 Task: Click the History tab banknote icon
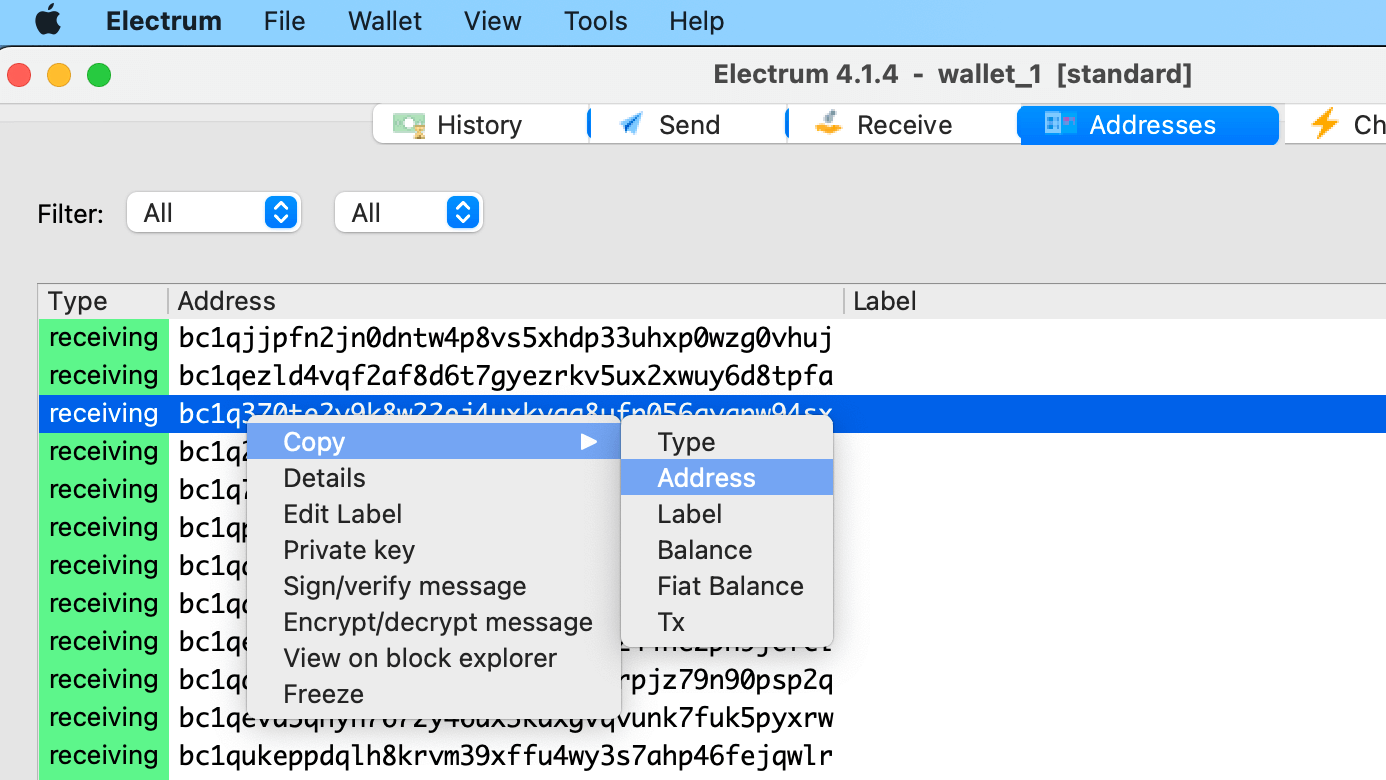[x=409, y=125]
